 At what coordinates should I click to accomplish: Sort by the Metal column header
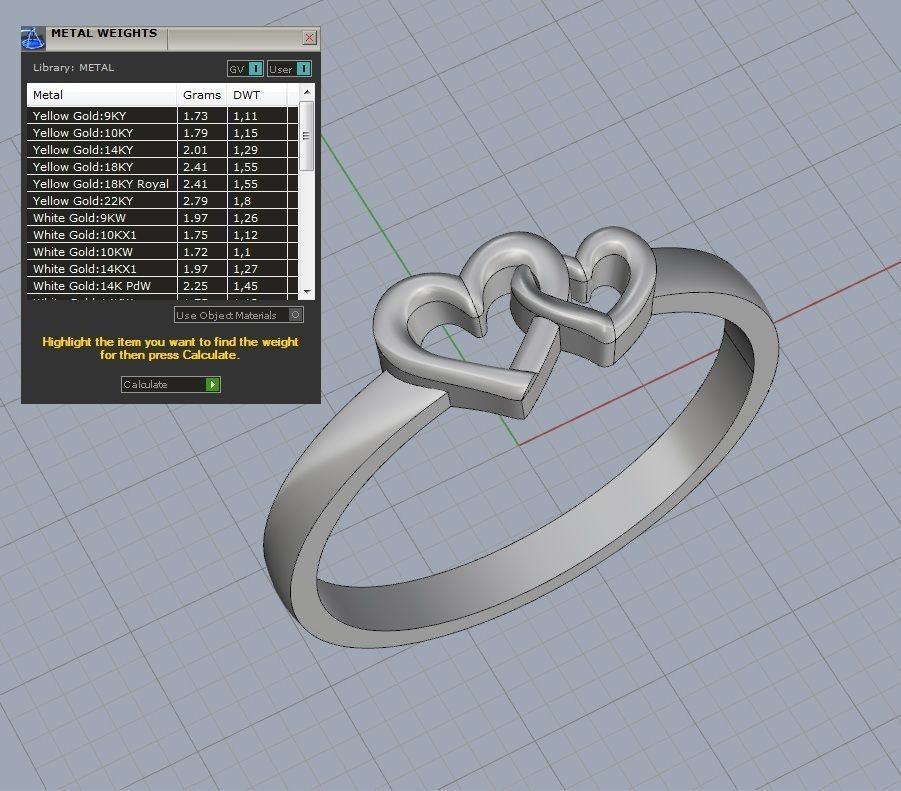(x=102, y=95)
